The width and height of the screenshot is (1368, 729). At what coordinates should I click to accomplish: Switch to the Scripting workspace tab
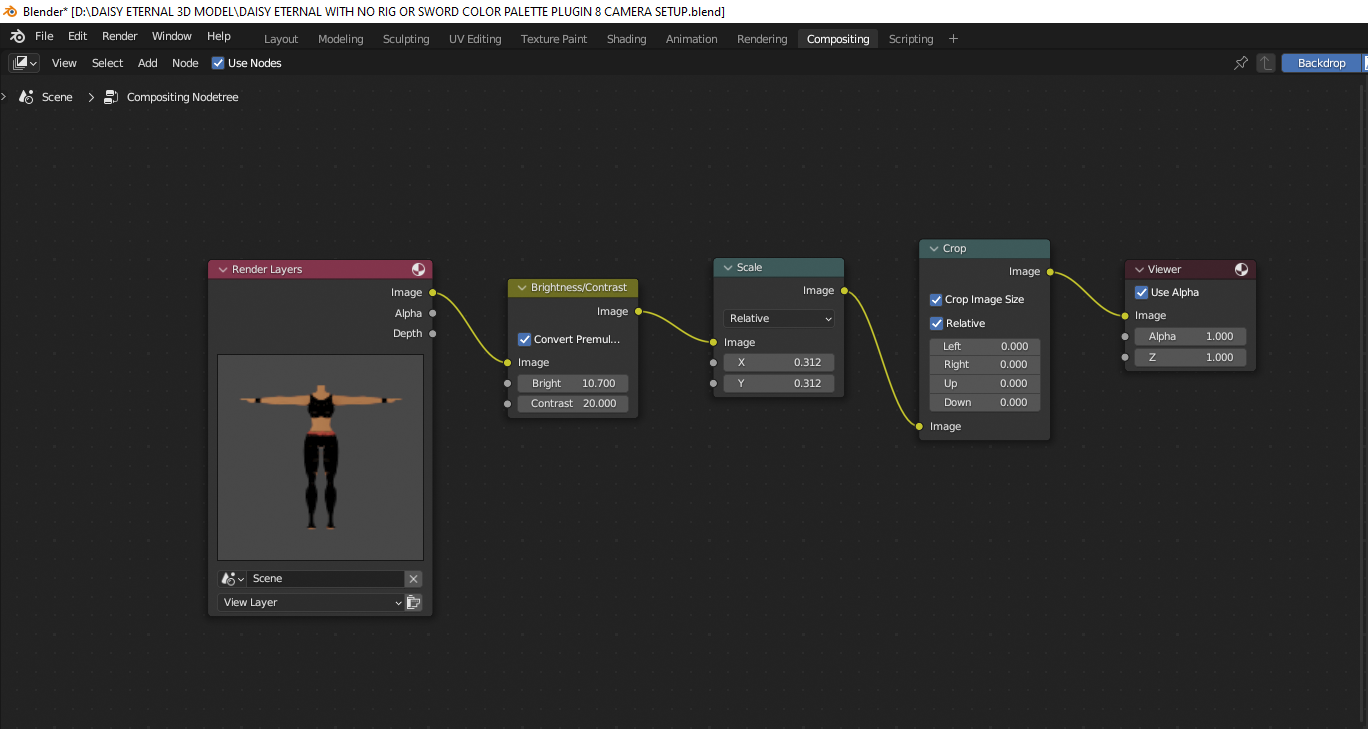911,39
